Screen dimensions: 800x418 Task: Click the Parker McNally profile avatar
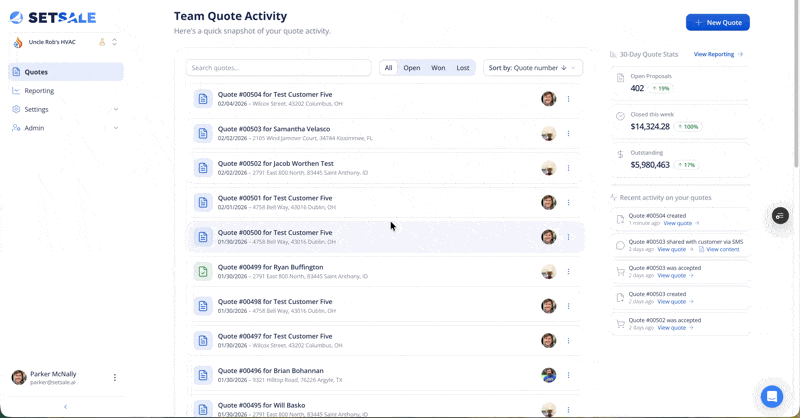click(x=19, y=377)
